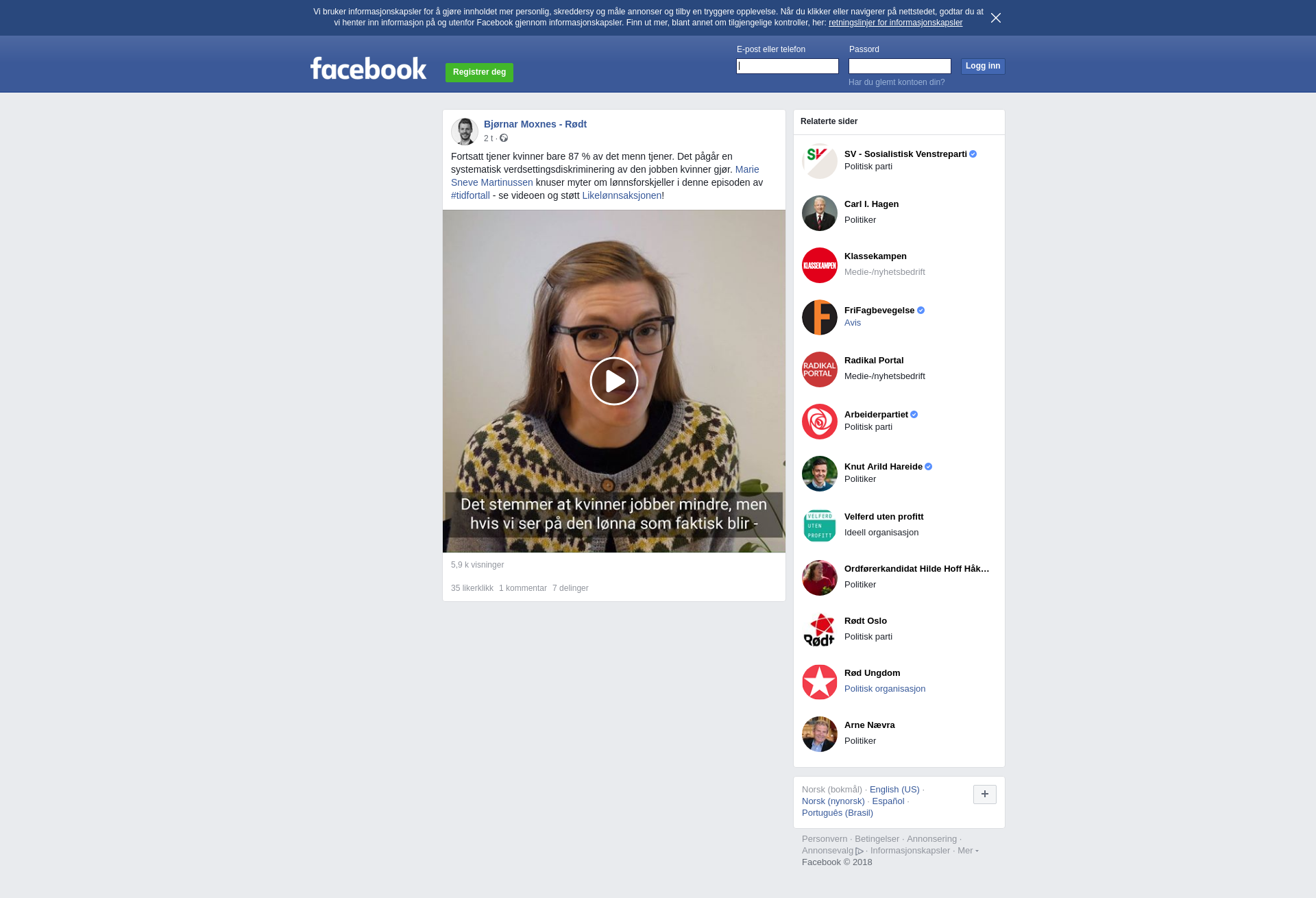Open Bjørnar Moxnes profile picture

tap(464, 131)
